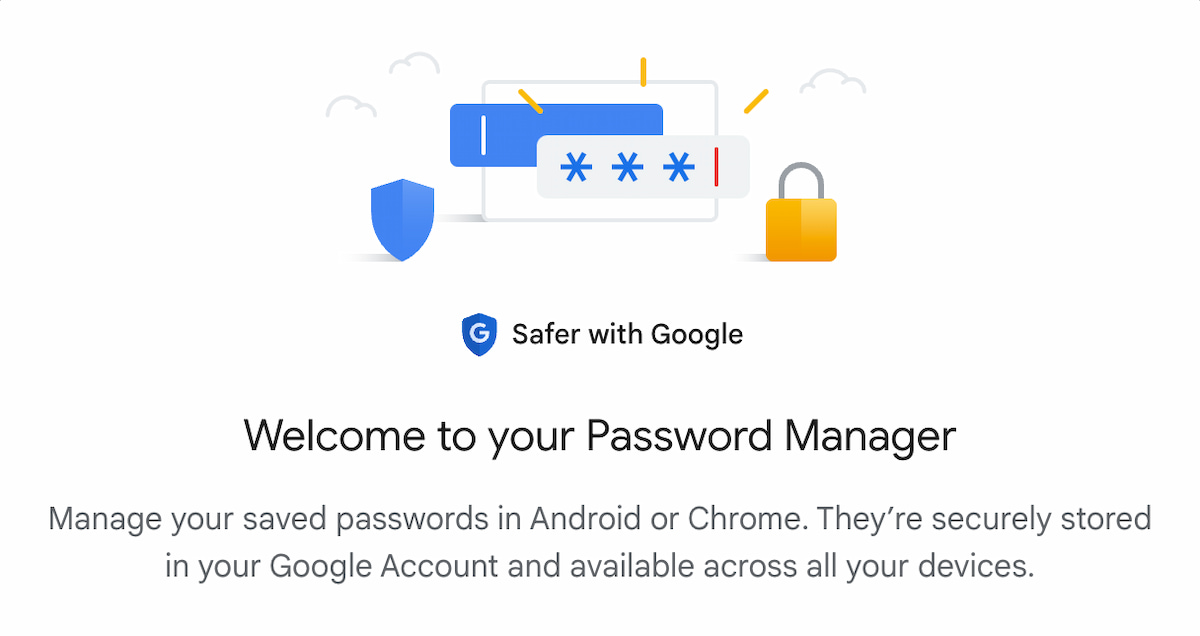Click the third blue asterisk

coord(679,167)
